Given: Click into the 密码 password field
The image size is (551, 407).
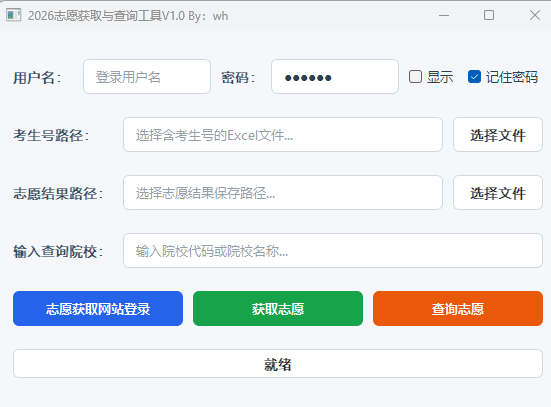Looking at the screenshot, I should 335,77.
